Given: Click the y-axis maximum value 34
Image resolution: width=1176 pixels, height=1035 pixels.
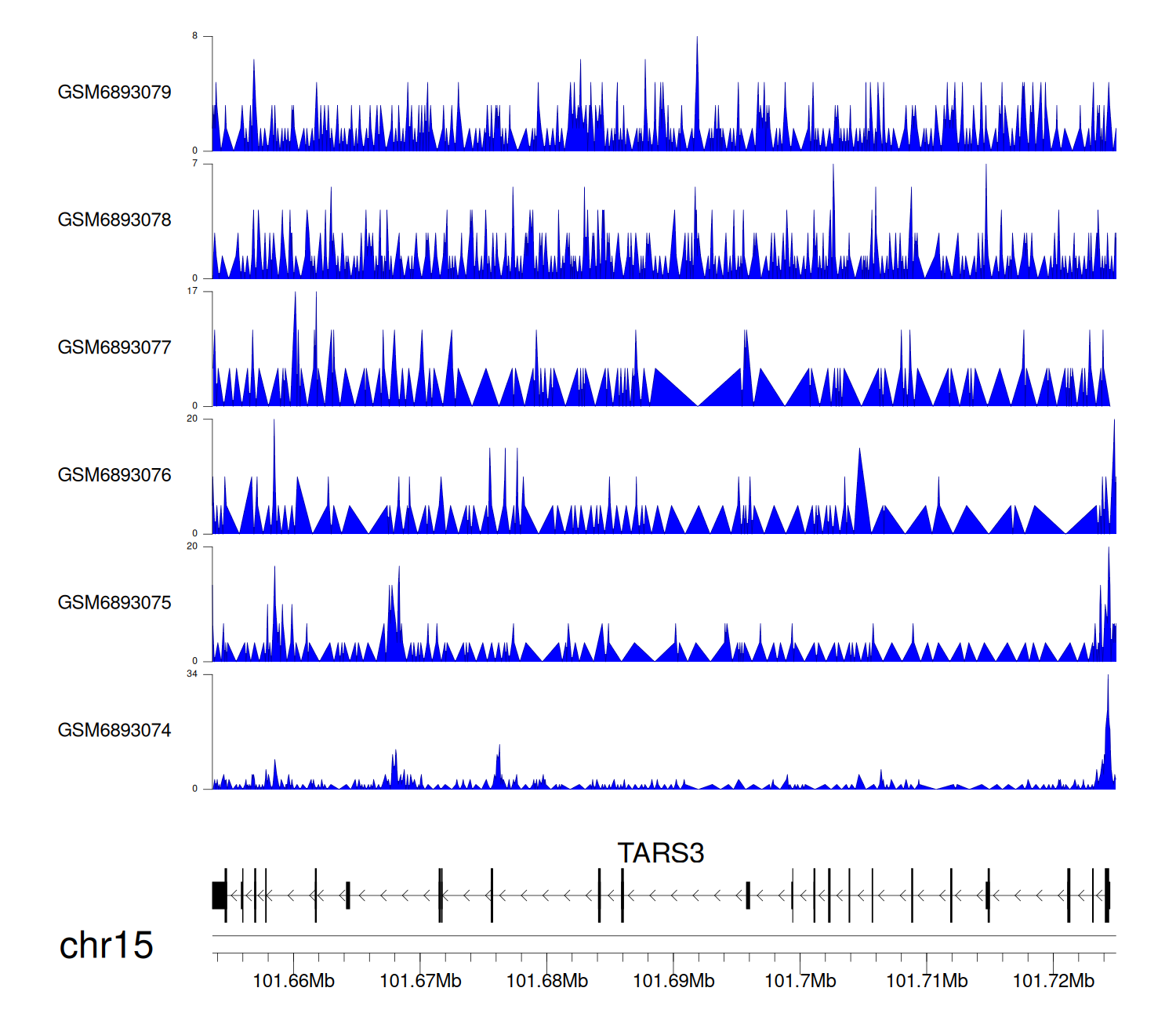Looking at the screenshot, I should 192,674.
